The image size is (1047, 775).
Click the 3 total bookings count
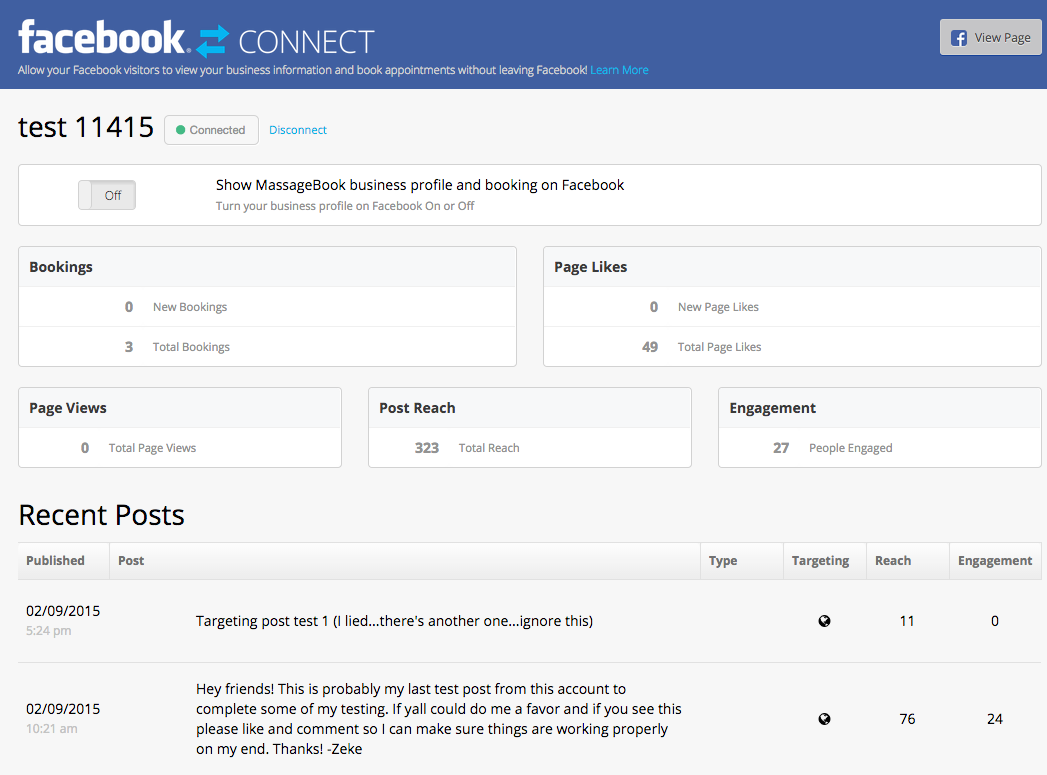coord(129,347)
